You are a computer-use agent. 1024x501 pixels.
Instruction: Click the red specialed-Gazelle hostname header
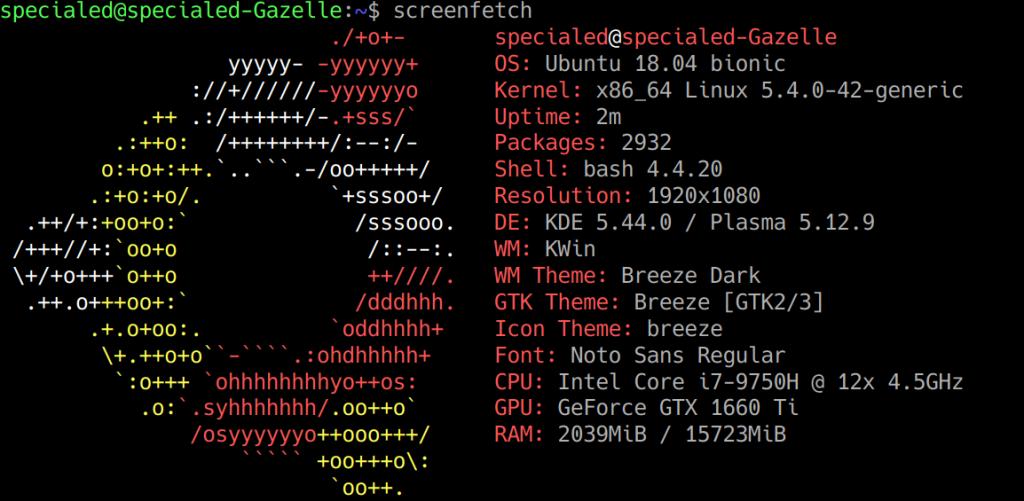click(x=729, y=38)
